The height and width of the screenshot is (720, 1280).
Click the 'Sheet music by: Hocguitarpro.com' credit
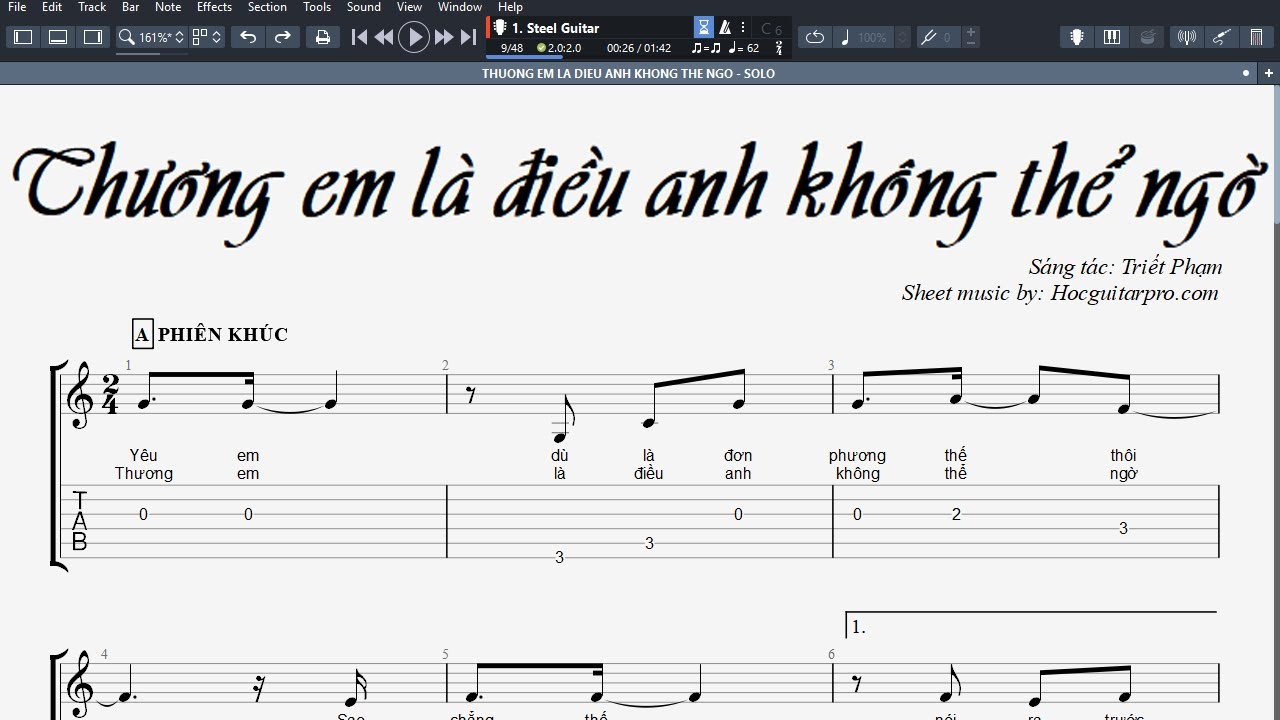(x=1060, y=293)
